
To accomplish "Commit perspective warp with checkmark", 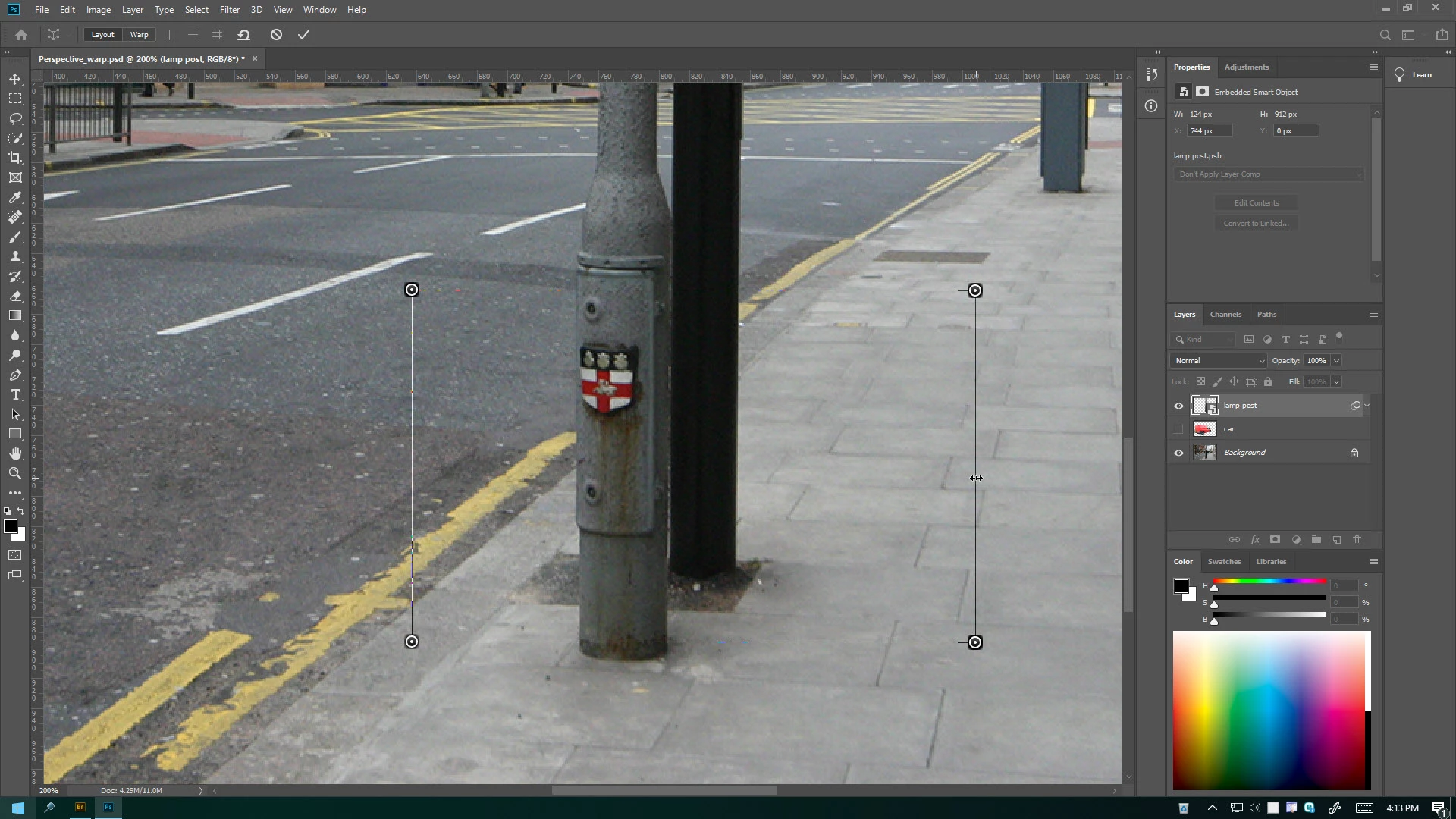I will click(303, 35).
